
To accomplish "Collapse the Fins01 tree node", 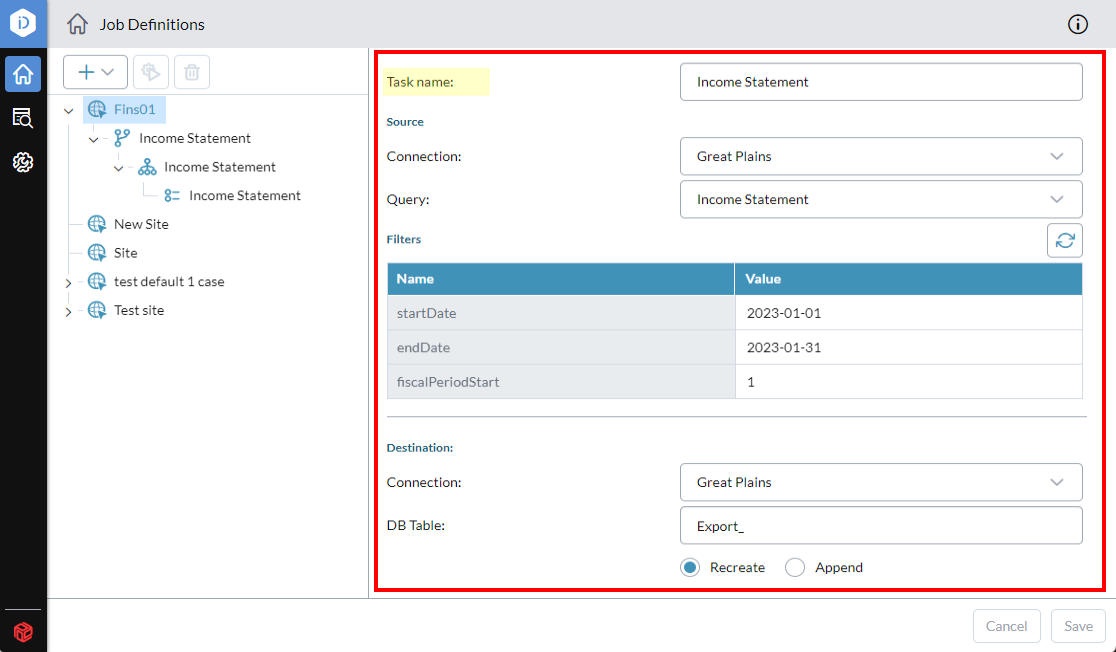I will coord(69,110).
